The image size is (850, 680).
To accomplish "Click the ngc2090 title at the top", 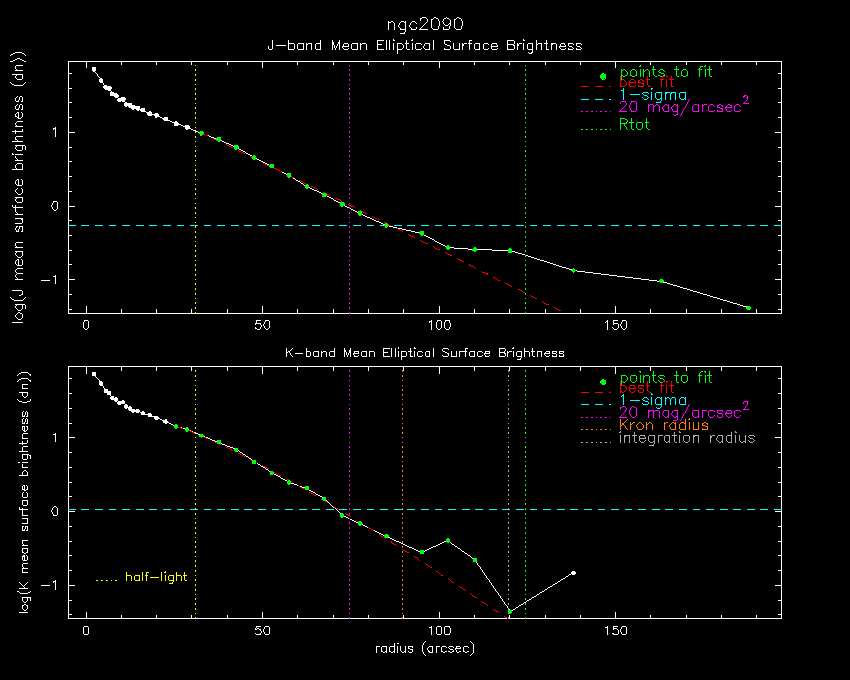I will (x=424, y=23).
